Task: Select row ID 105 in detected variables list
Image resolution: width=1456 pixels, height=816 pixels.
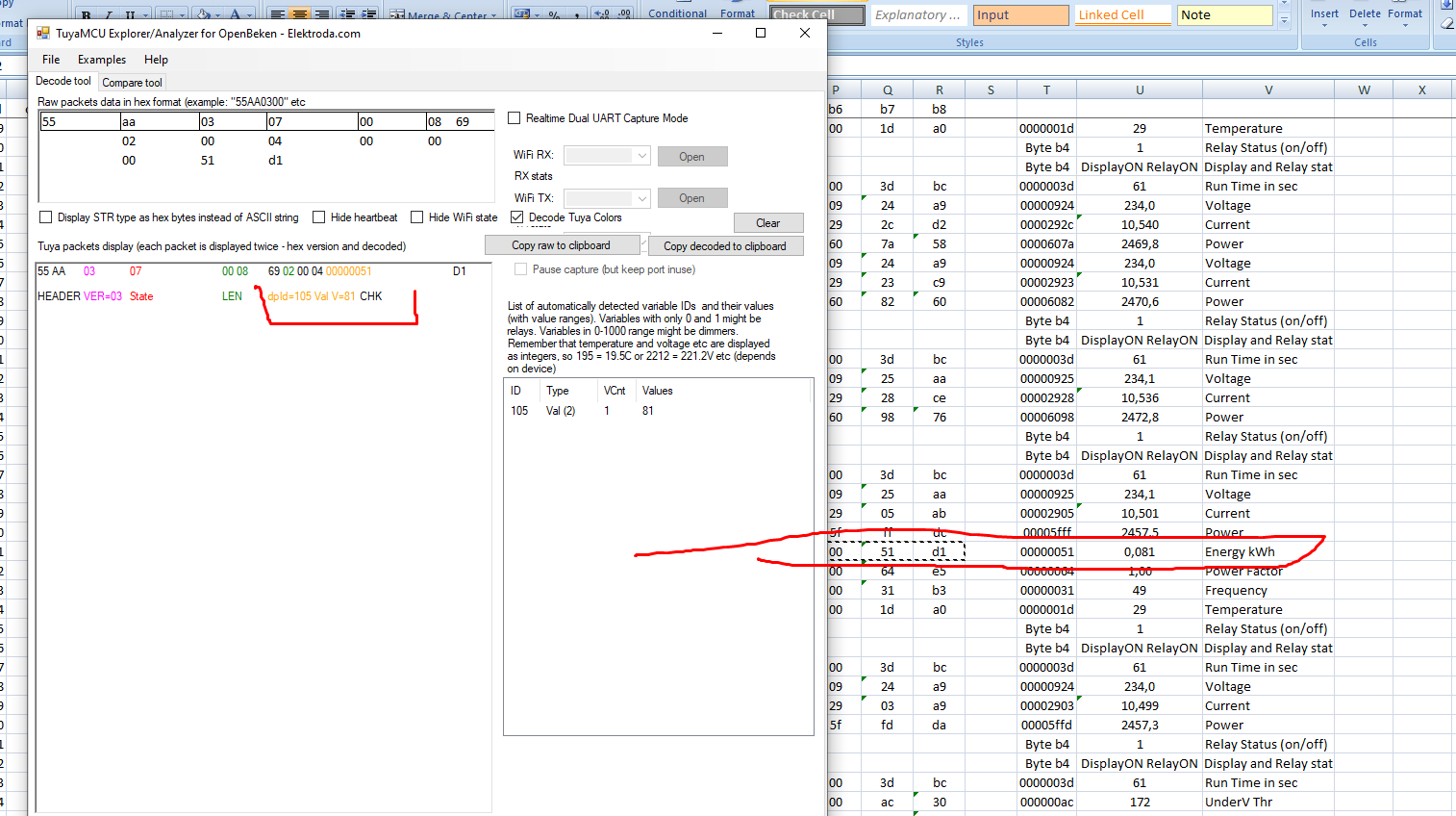Action: (659, 411)
